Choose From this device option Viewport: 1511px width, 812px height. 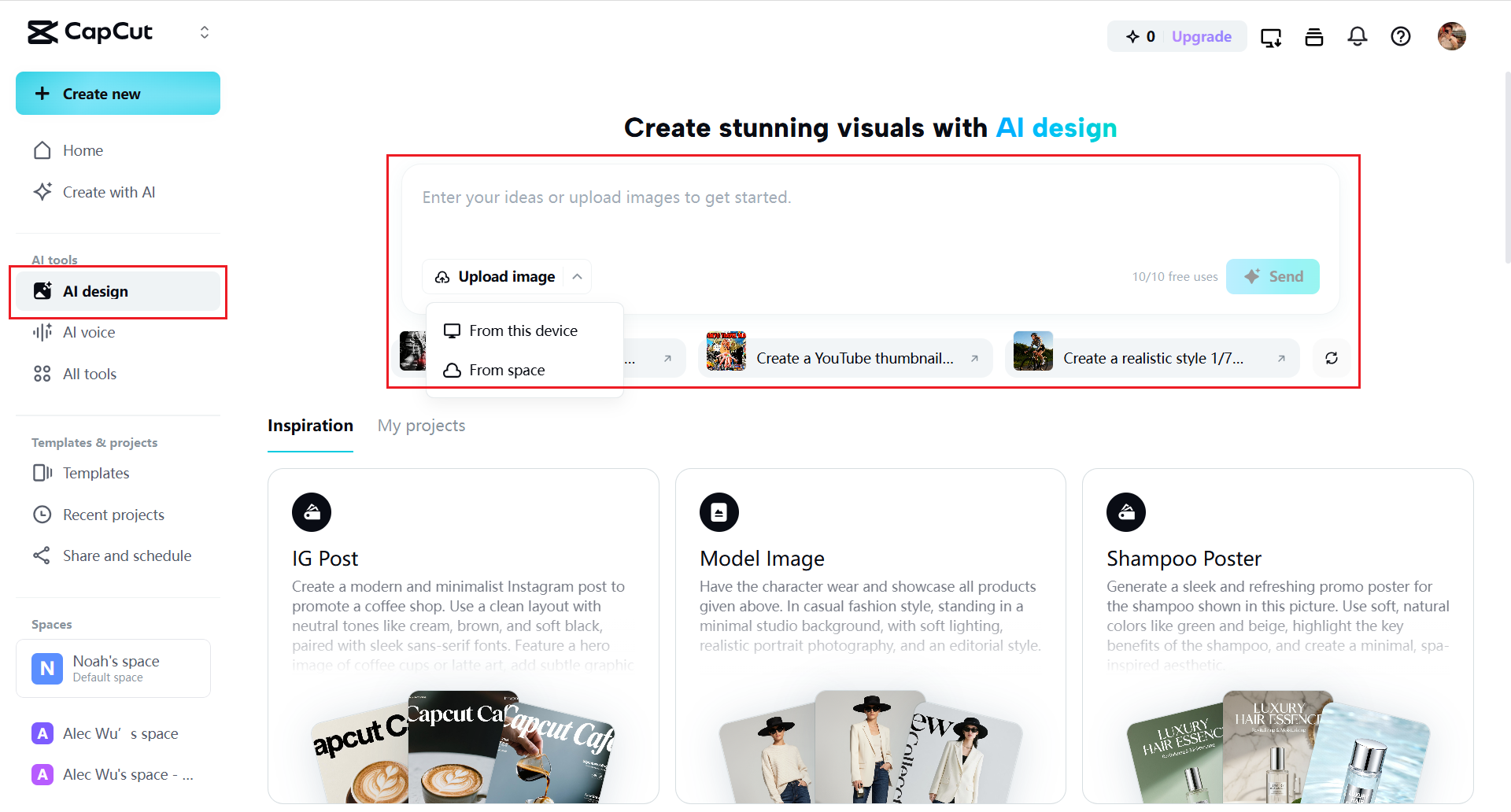pyautogui.click(x=523, y=330)
